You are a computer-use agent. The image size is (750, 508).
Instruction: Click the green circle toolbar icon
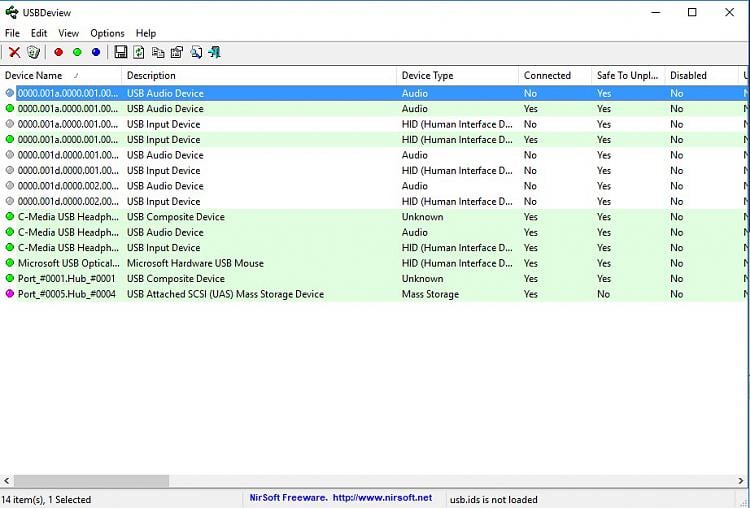[77, 52]
